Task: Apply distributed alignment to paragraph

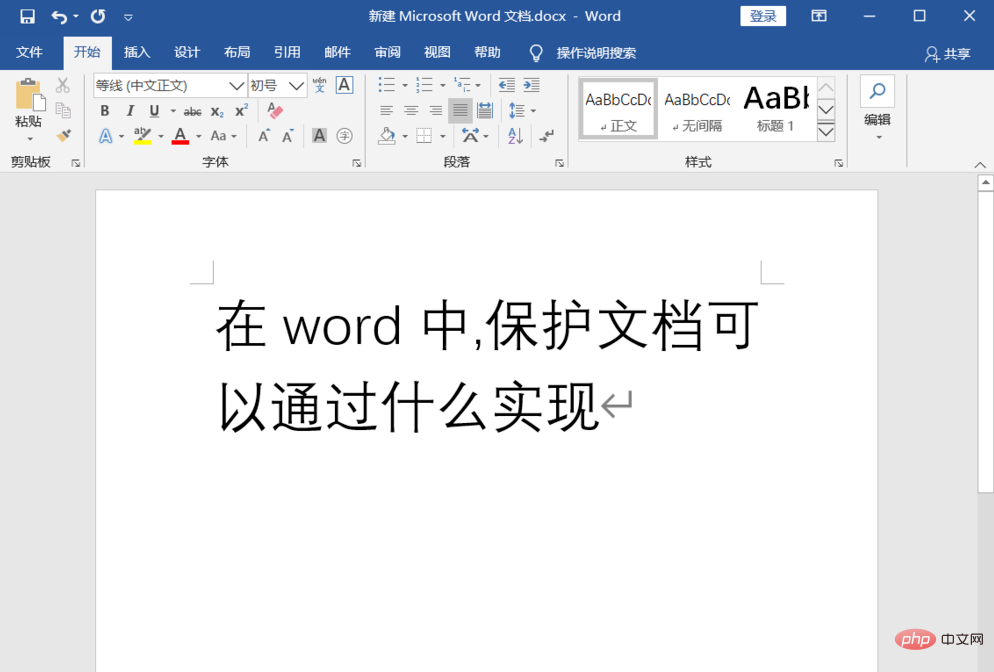Action: coord(485,111)
